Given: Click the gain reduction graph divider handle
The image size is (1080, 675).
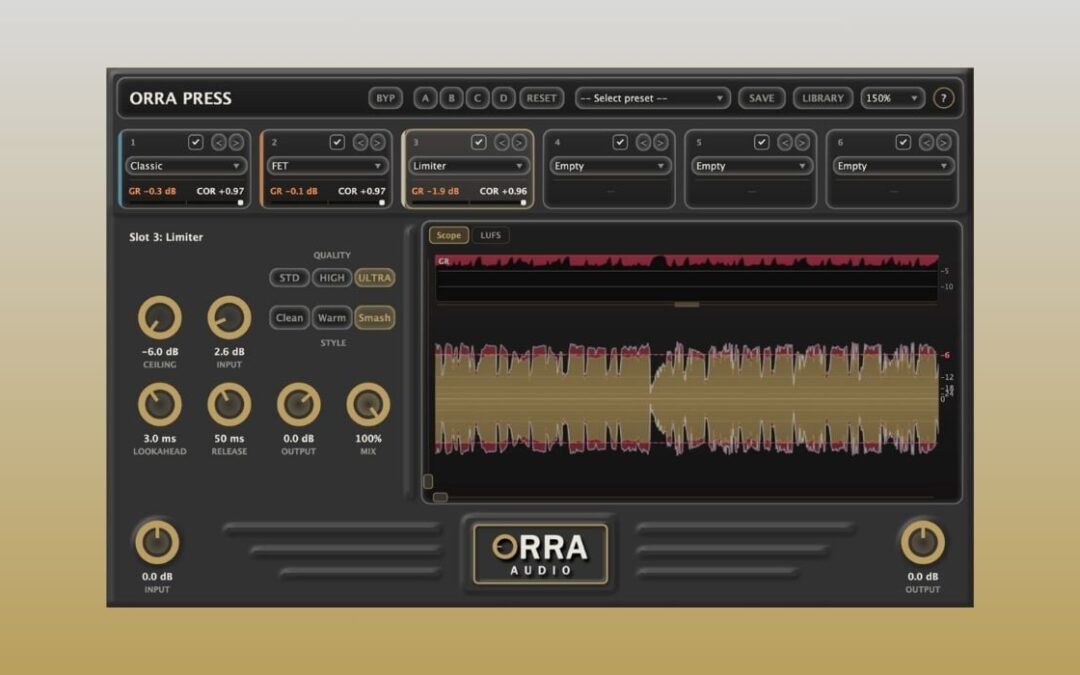Looking at the screenshot, I should pos(687,304).
